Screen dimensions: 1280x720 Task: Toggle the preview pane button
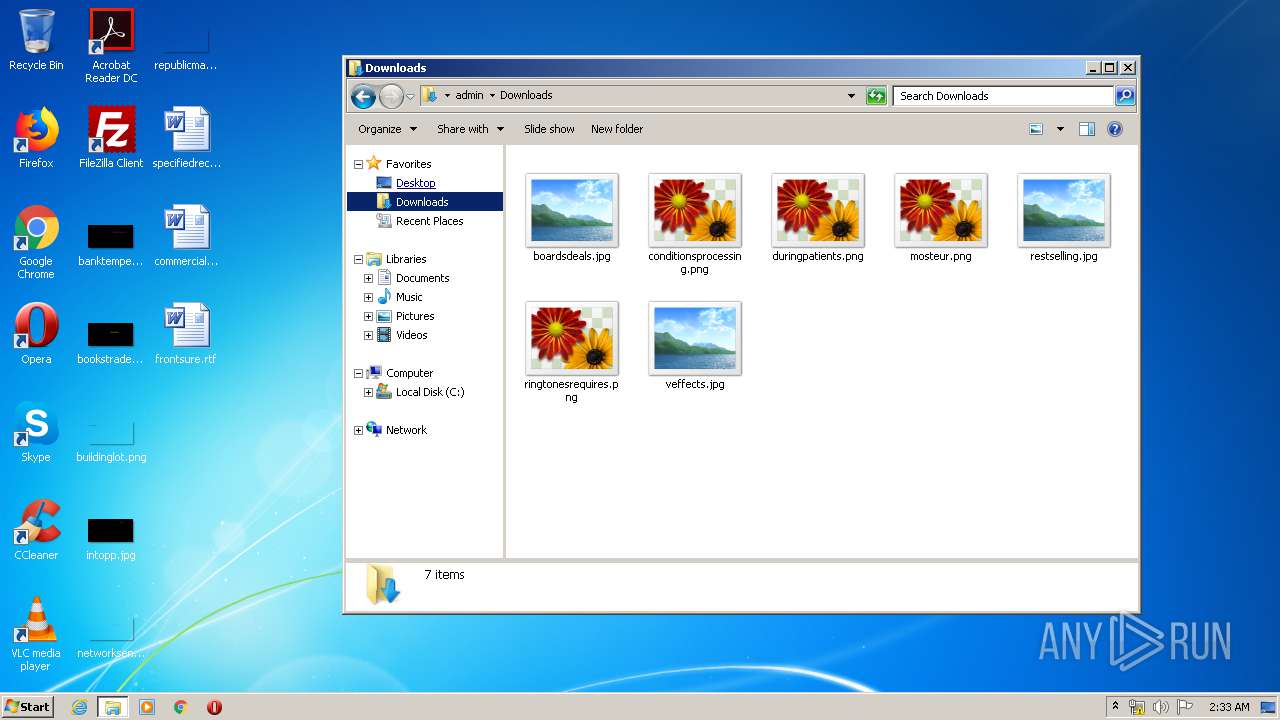pyautogui.click(x=1087, y=129)
